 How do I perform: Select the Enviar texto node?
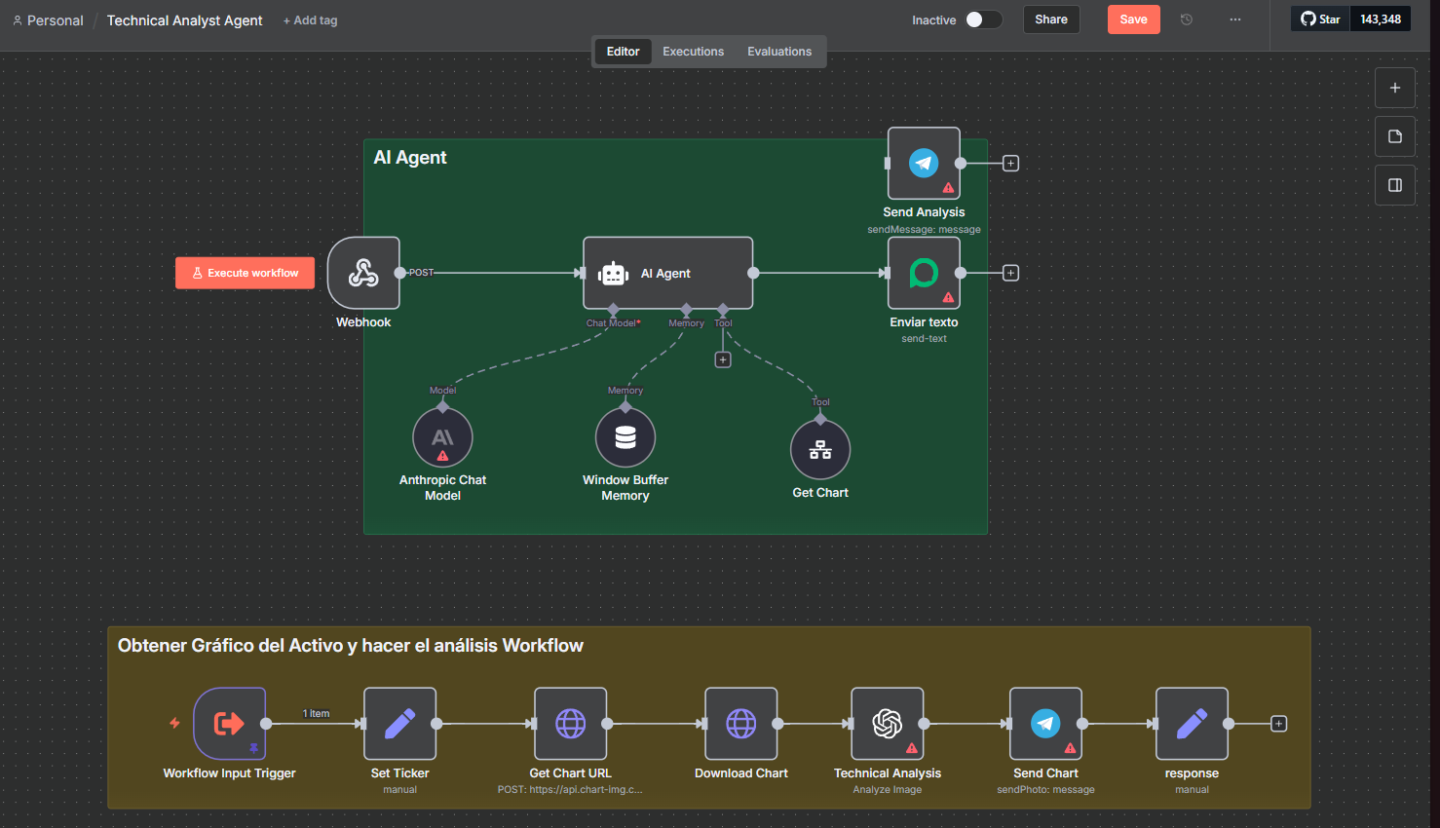[923, 273]
